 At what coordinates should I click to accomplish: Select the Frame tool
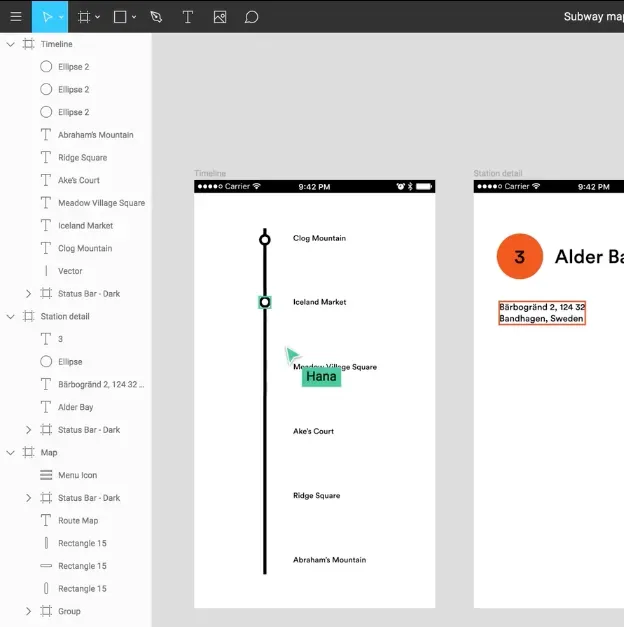84,17
